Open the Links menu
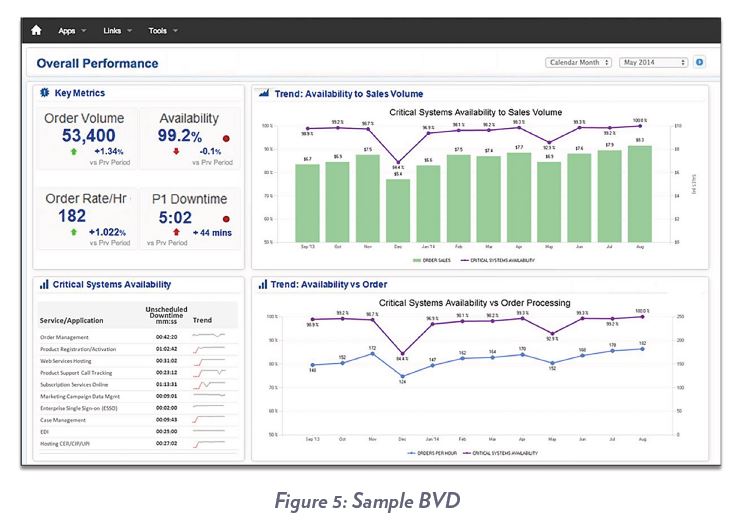The height and width of the screenshot is (523, 742). (117, 31)
